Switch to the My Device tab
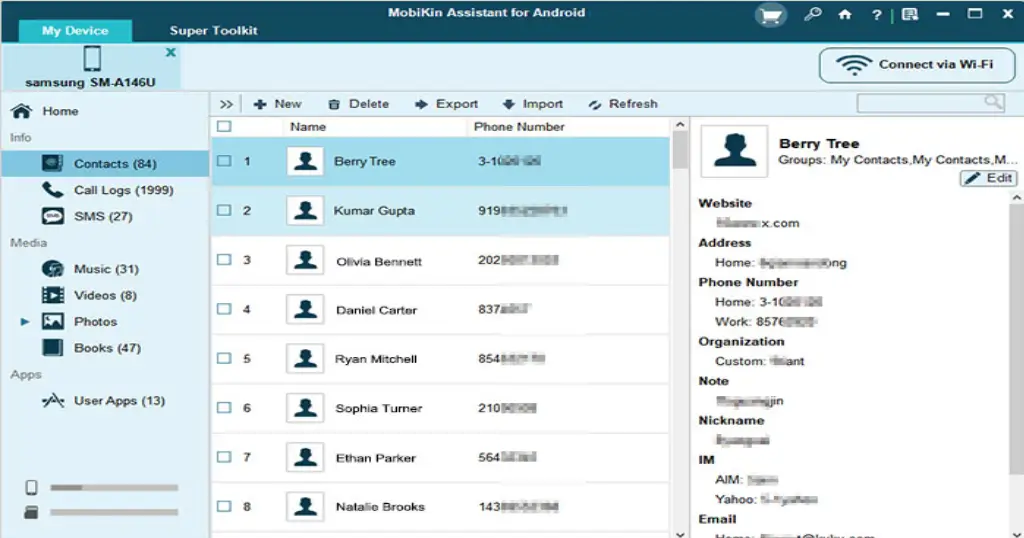1024x538 pixels. (75, 31)
